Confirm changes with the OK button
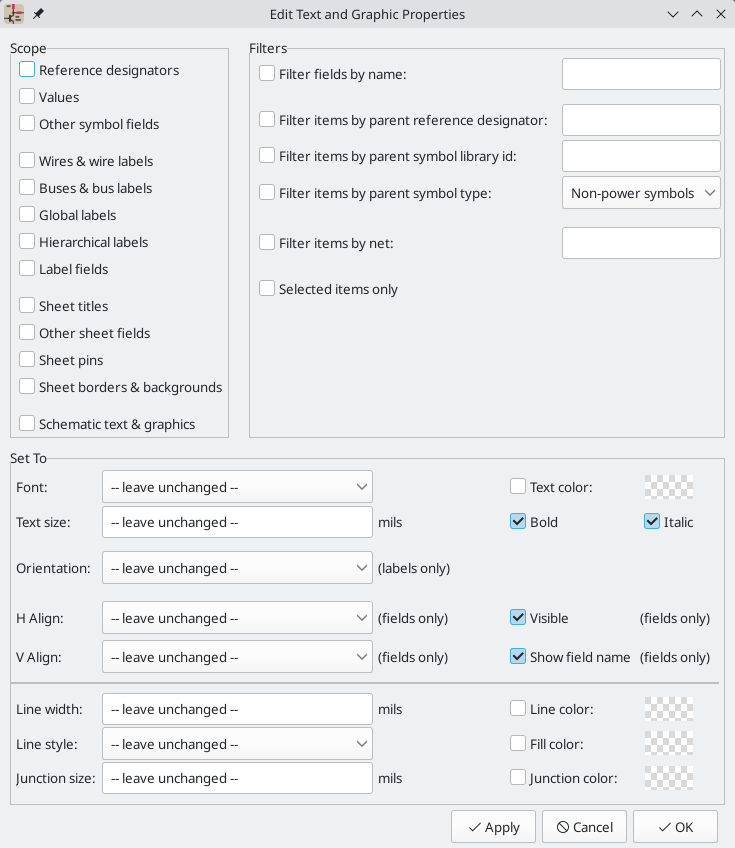735x848 pixels. (675, 827)
